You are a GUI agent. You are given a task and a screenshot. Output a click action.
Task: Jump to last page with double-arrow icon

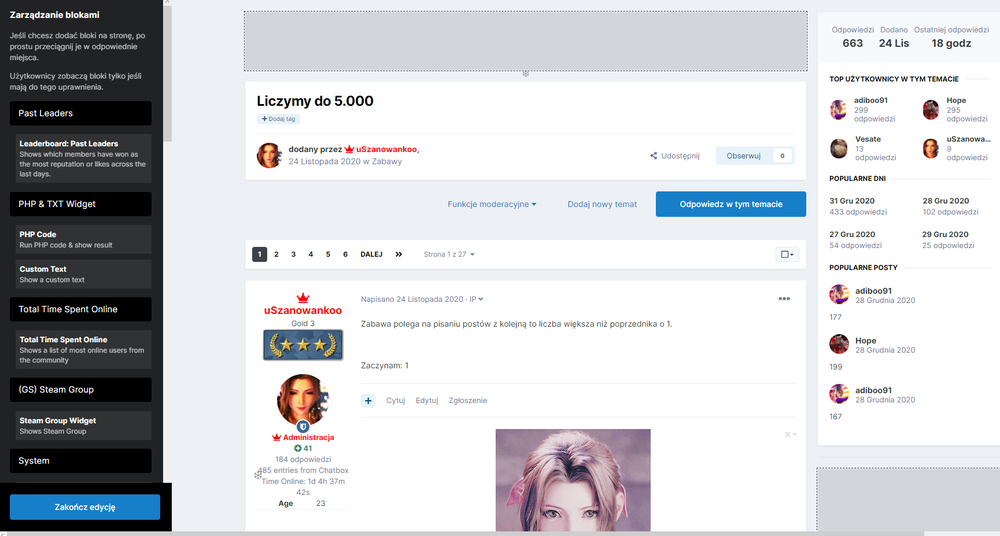pos(399,254)
